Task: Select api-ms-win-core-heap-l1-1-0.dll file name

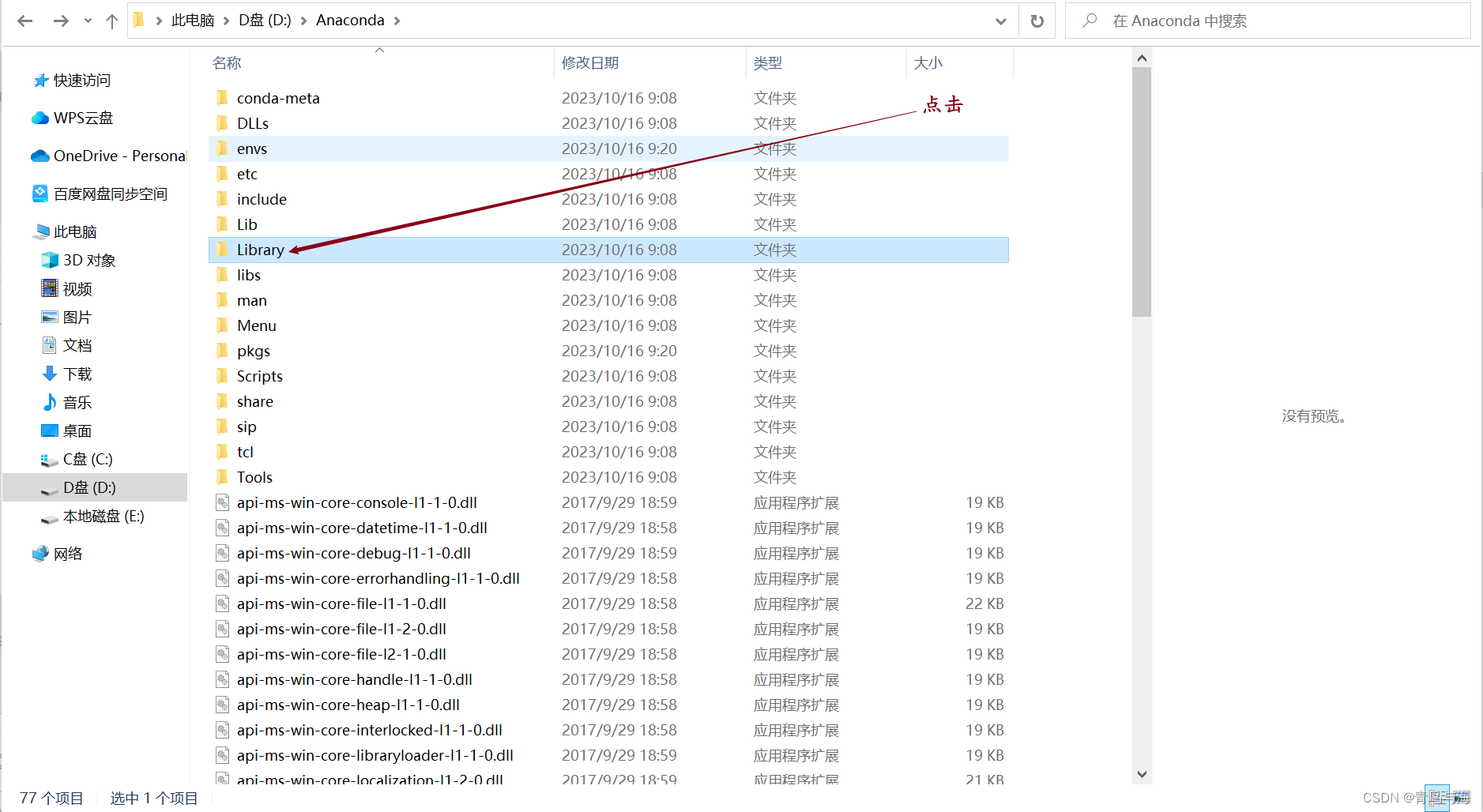Action: (348, 705)
